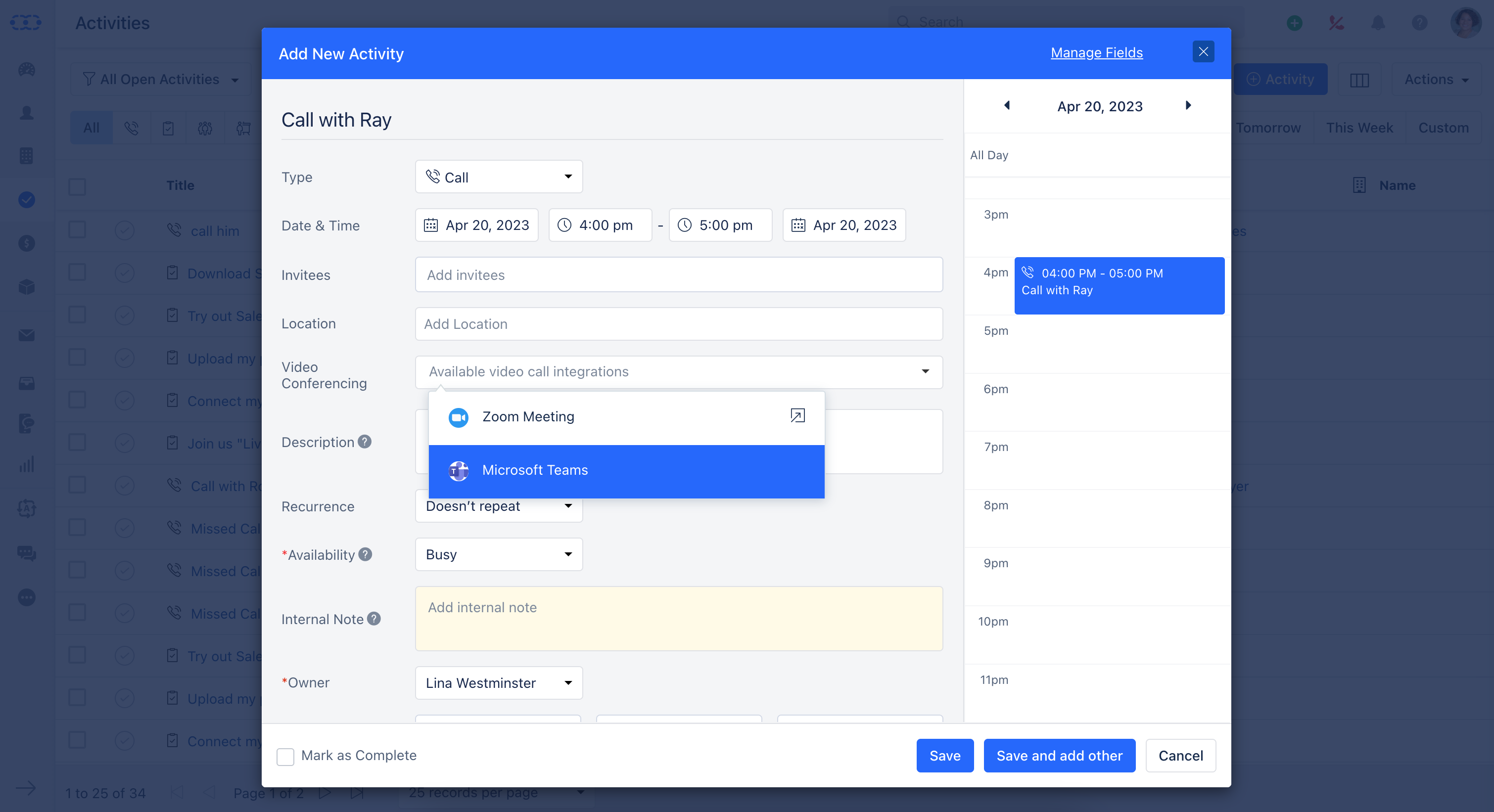Image resolution: width=1494 pixels, height=812 pixels.
Task: Click the add Activity button
Action: click(1280, 80)
